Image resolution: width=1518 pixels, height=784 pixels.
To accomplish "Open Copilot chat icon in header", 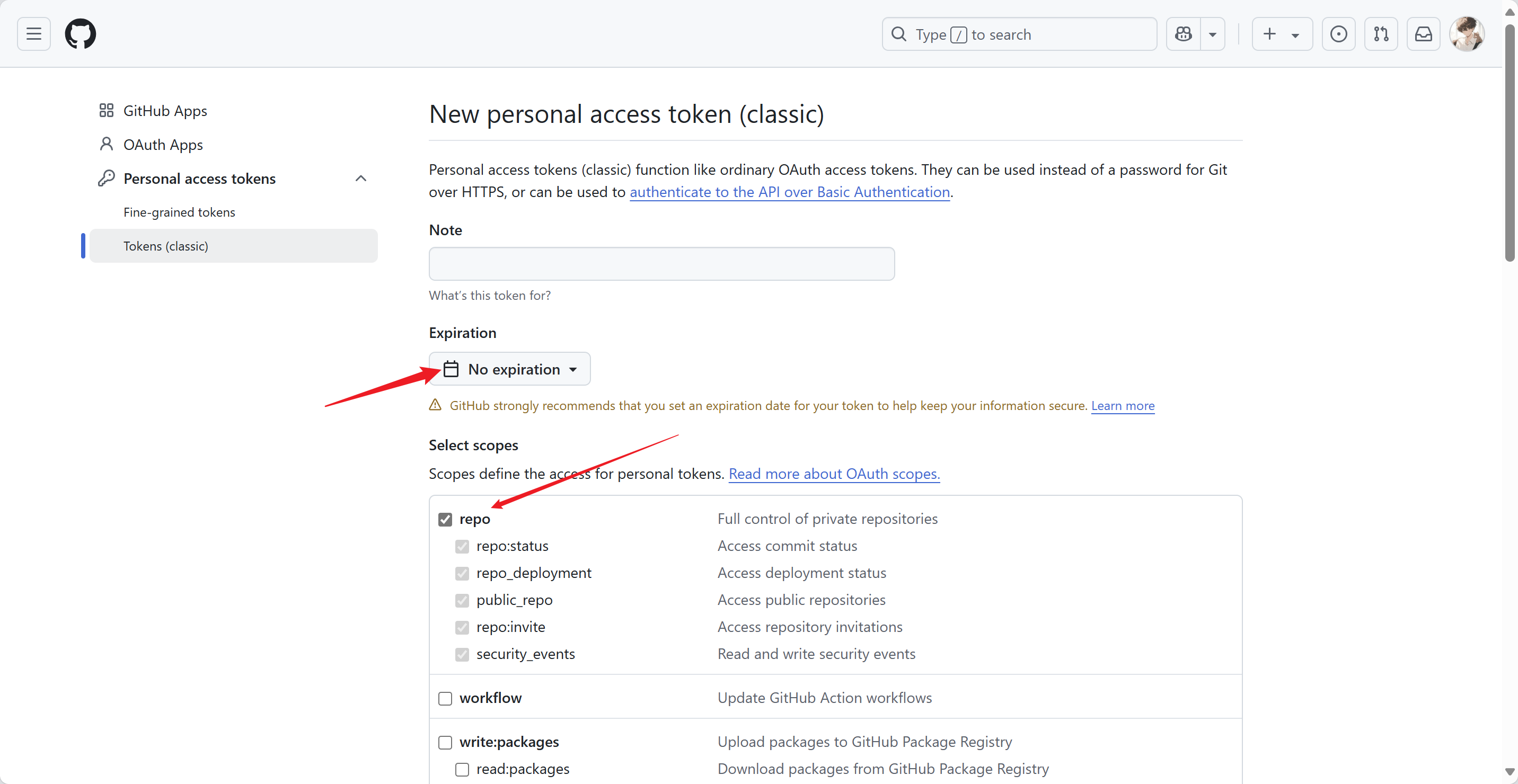I will tap(1182, 34).
